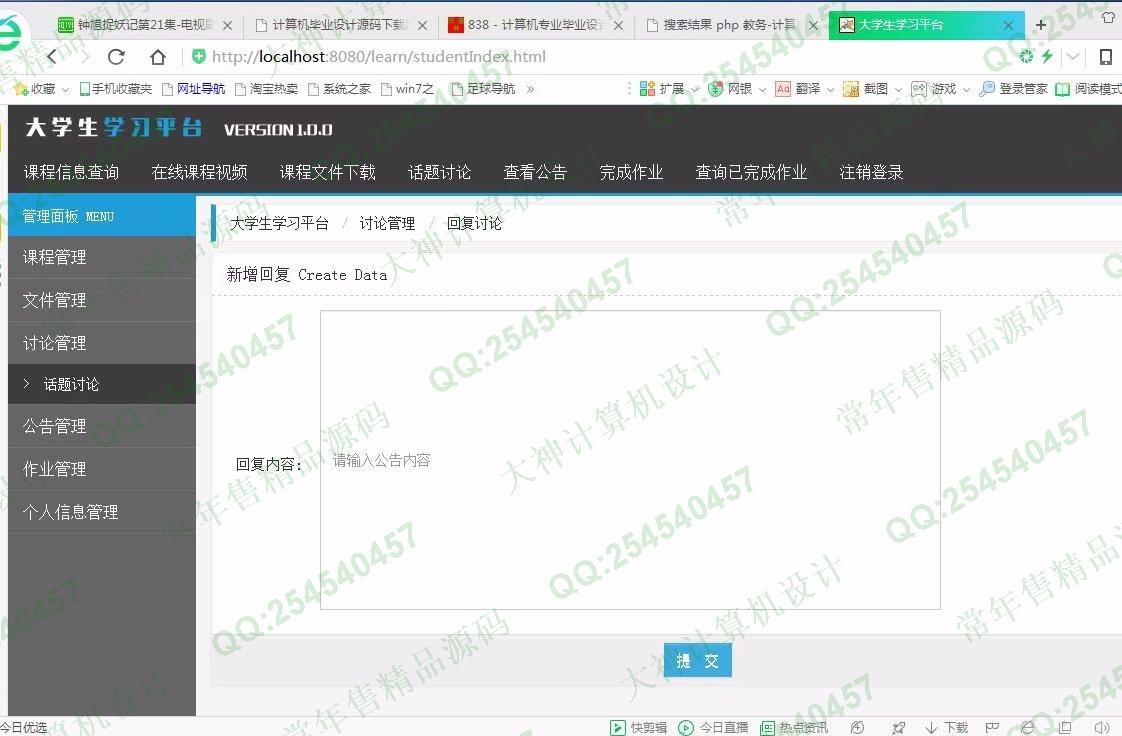Click 注销登录 to log out
The height and width of the screenshot is (736, 1122).
point(872,172)
